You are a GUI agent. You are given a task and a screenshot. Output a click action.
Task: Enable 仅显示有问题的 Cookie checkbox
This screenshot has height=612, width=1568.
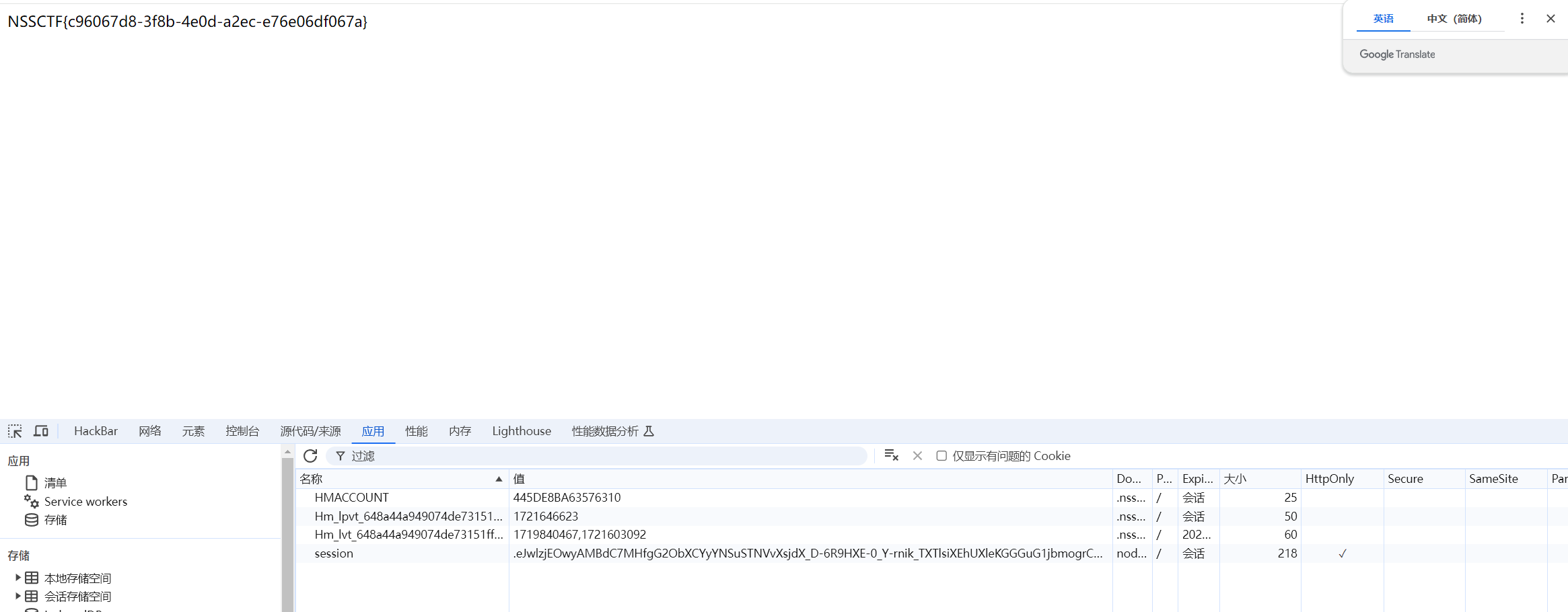click(941, 455)
